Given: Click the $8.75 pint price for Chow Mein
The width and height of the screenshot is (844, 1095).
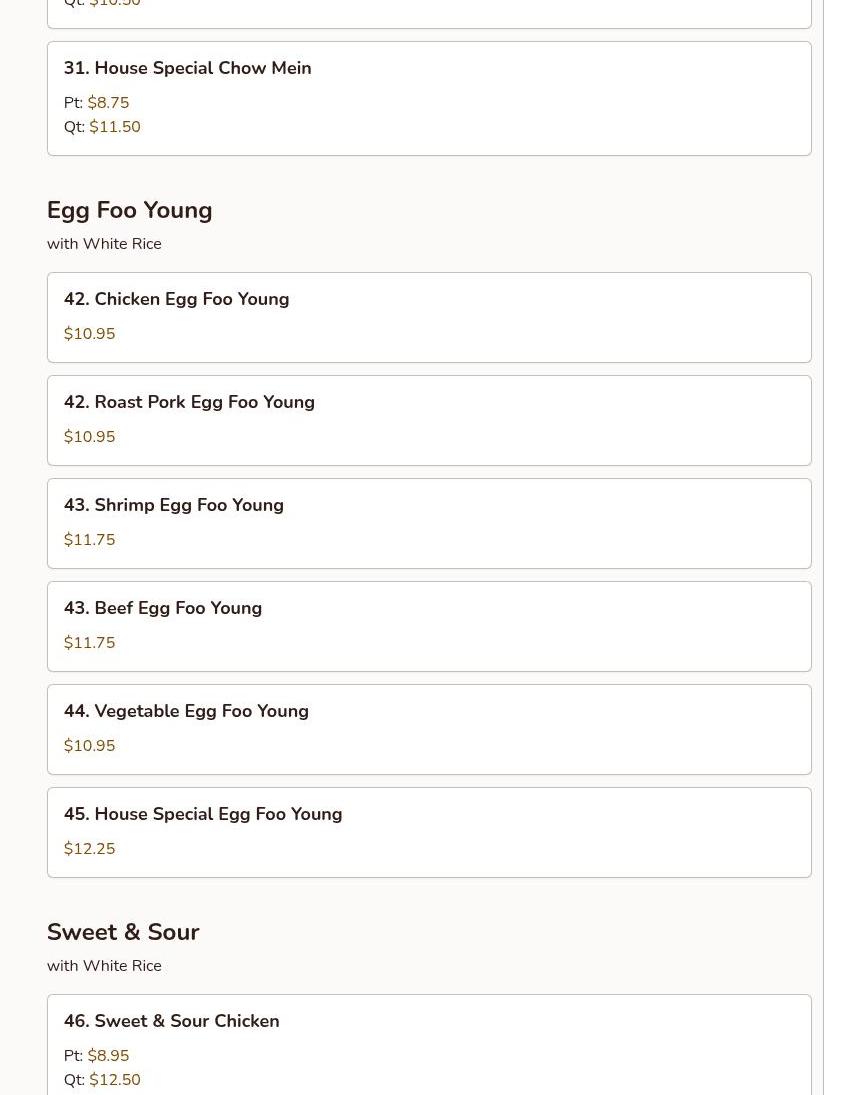Looking at the screenshot, I should click(108, 103).
